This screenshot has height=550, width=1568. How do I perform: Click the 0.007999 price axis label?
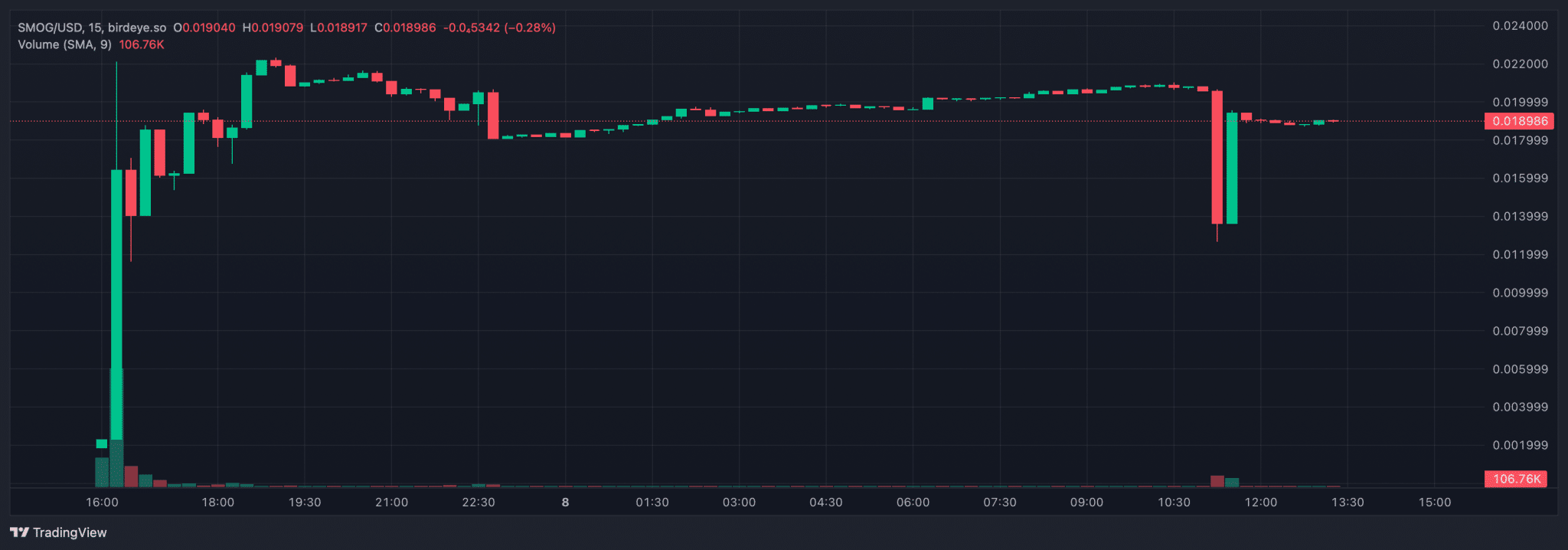tap(1520, 331)
